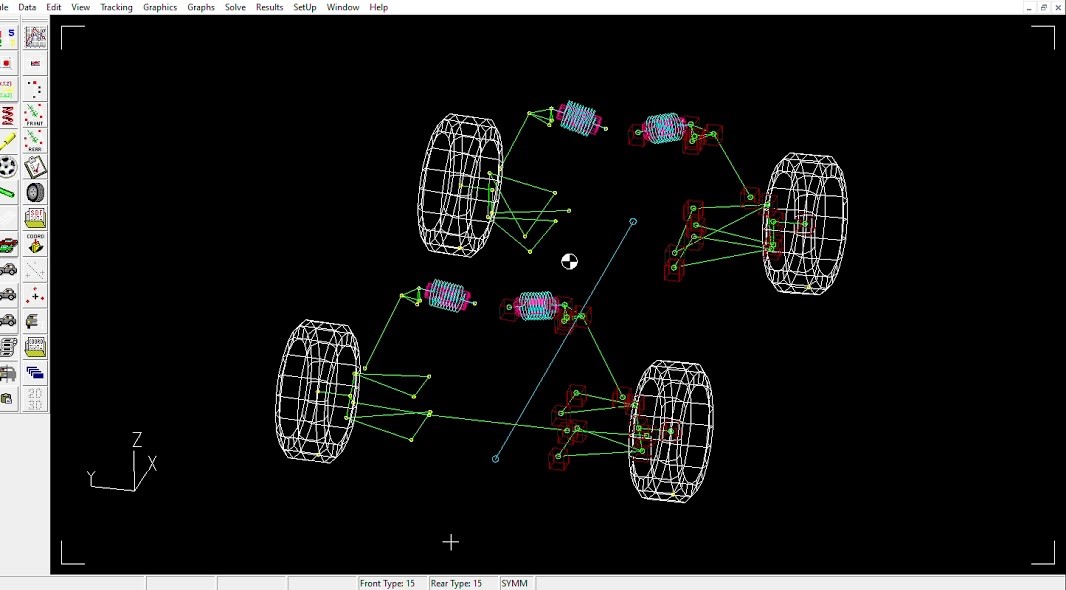Click the car with section lines icon
Image resolution: width=1066 pixels, height=590 pixels.
click(8, 373)
